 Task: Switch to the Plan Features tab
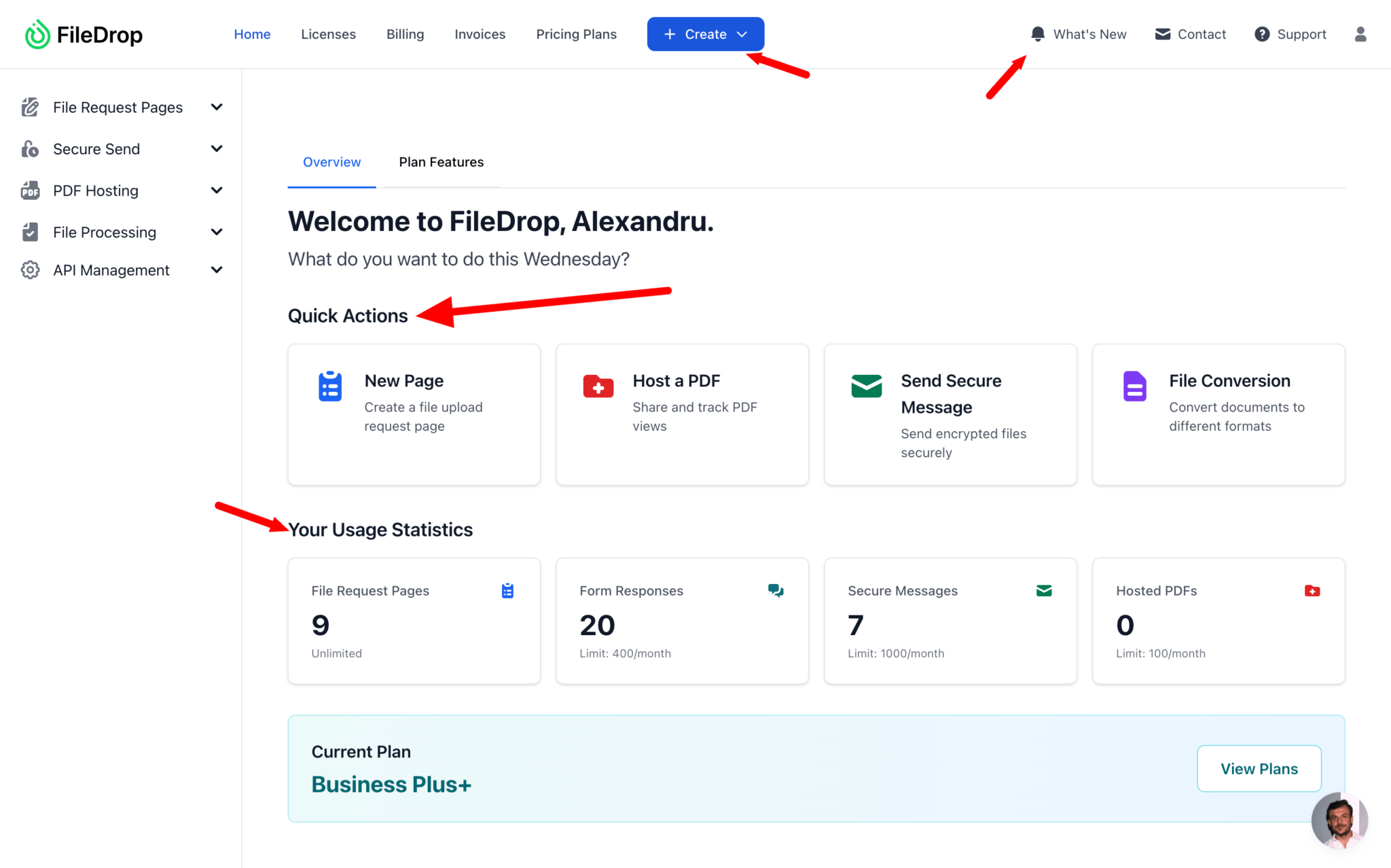441,162
